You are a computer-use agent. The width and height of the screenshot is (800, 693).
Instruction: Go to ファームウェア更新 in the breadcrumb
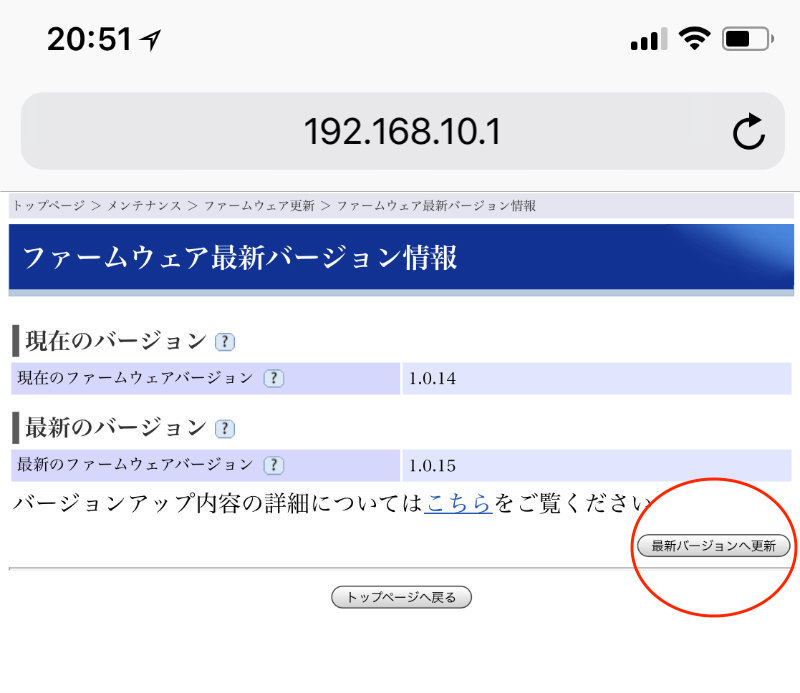pos(259,206)
